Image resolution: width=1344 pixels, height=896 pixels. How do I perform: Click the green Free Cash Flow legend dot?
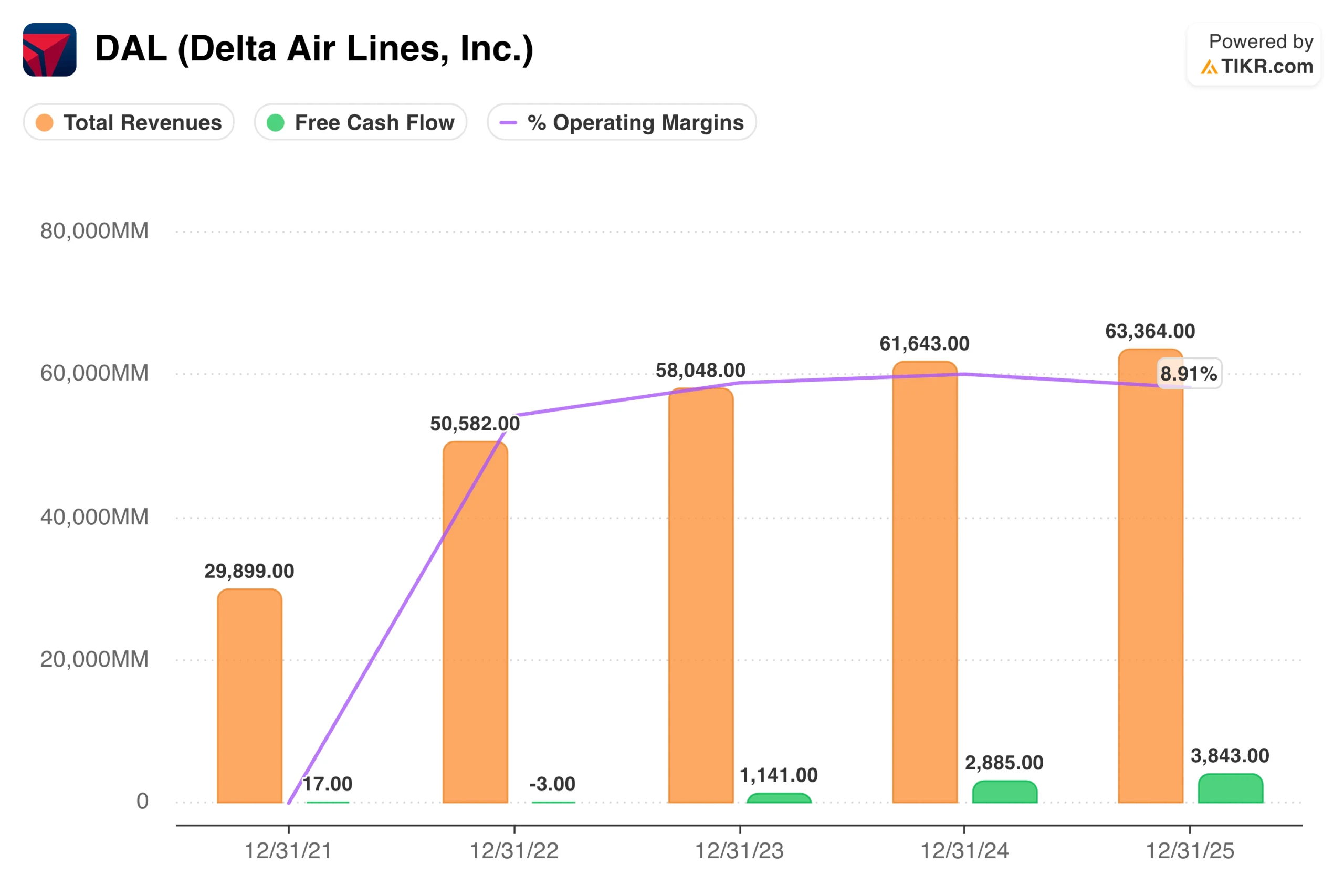(276, 122)
